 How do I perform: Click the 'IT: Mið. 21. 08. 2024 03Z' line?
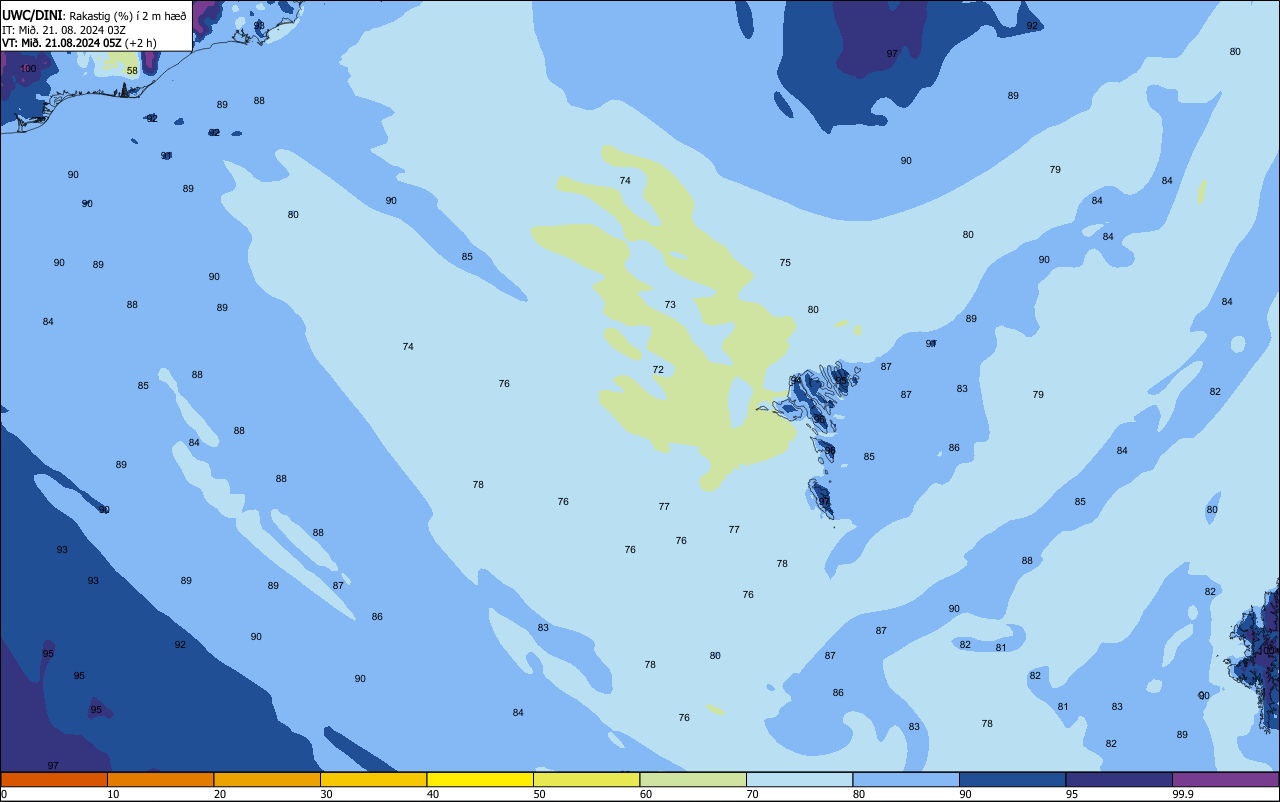[x=64, y=29]
